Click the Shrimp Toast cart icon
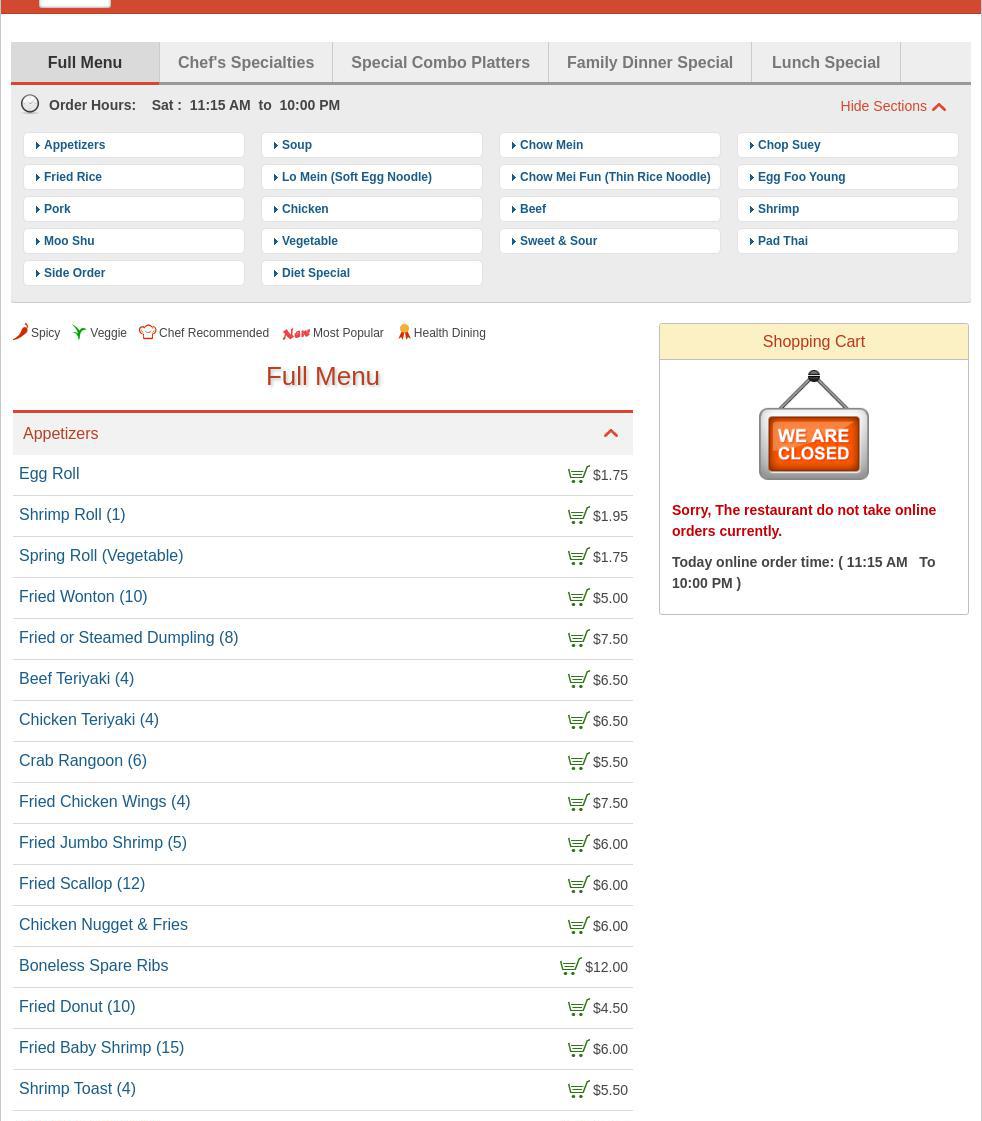This screenshot has width=982, height=1121. coord(578,1090)
